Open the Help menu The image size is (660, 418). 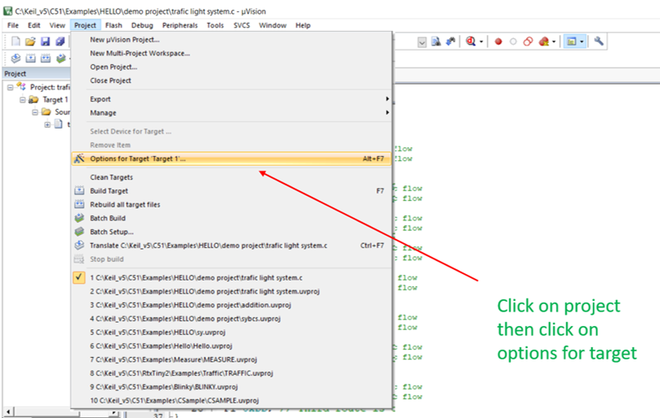(303, 25)
